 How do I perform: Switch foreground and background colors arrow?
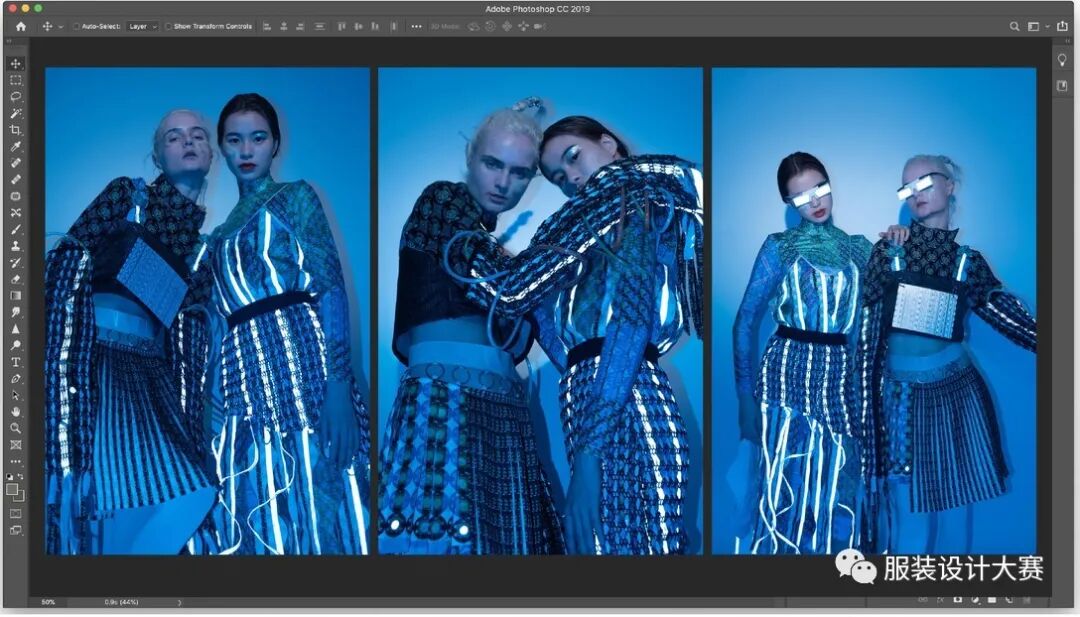click(x=20, y=476)
